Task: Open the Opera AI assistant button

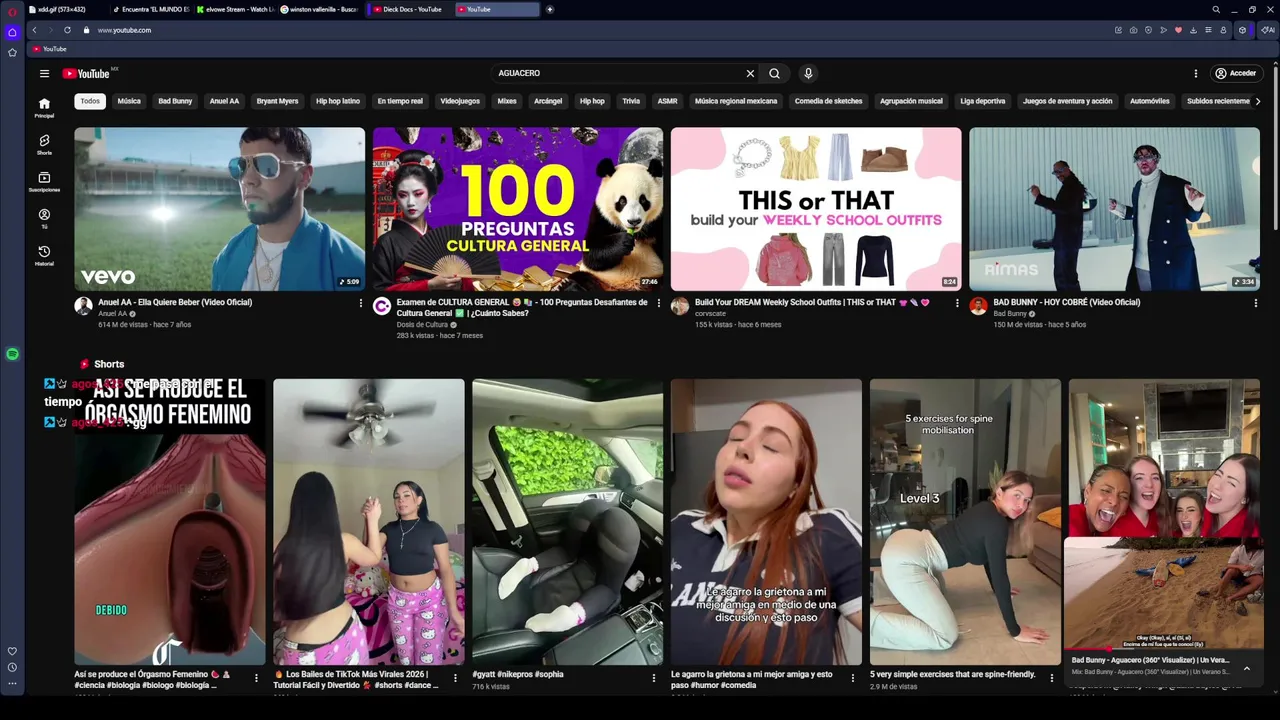Action: pyautogui.click(x=1266, y=30)
